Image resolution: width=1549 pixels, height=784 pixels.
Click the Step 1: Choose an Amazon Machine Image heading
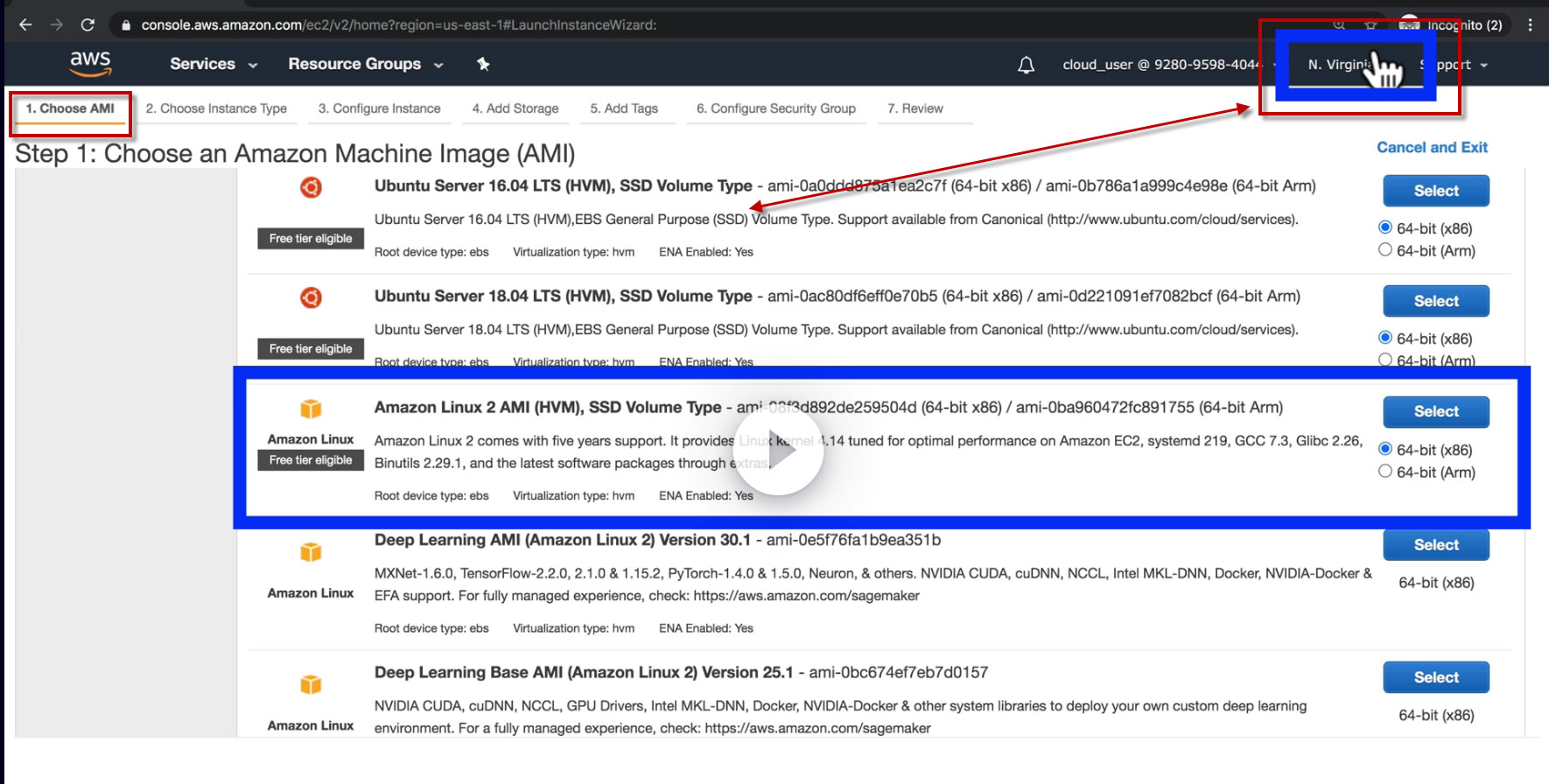pyautogui.click(x=295, y=154)
